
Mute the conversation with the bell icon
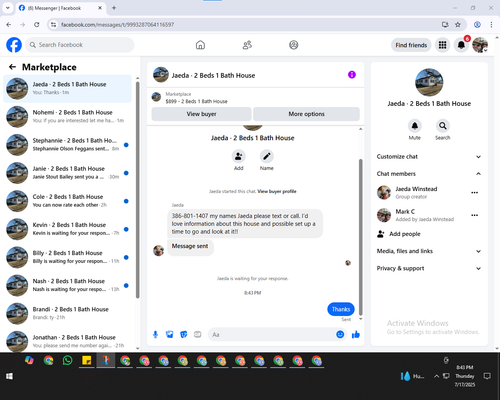(415, 126)
